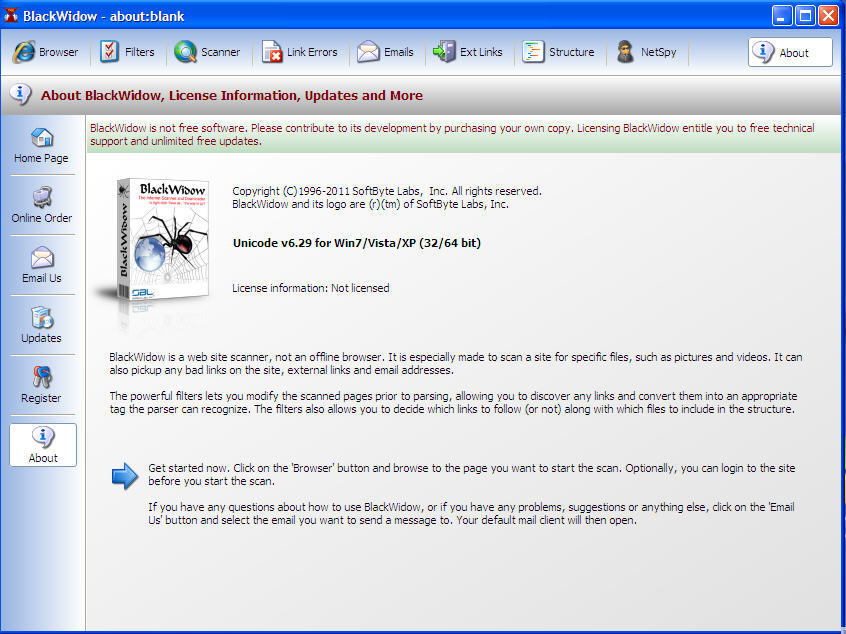The width and height of the screenshot is (846, 634).
Task: Minimize the BlackWidow window
Action: point(782,16)
